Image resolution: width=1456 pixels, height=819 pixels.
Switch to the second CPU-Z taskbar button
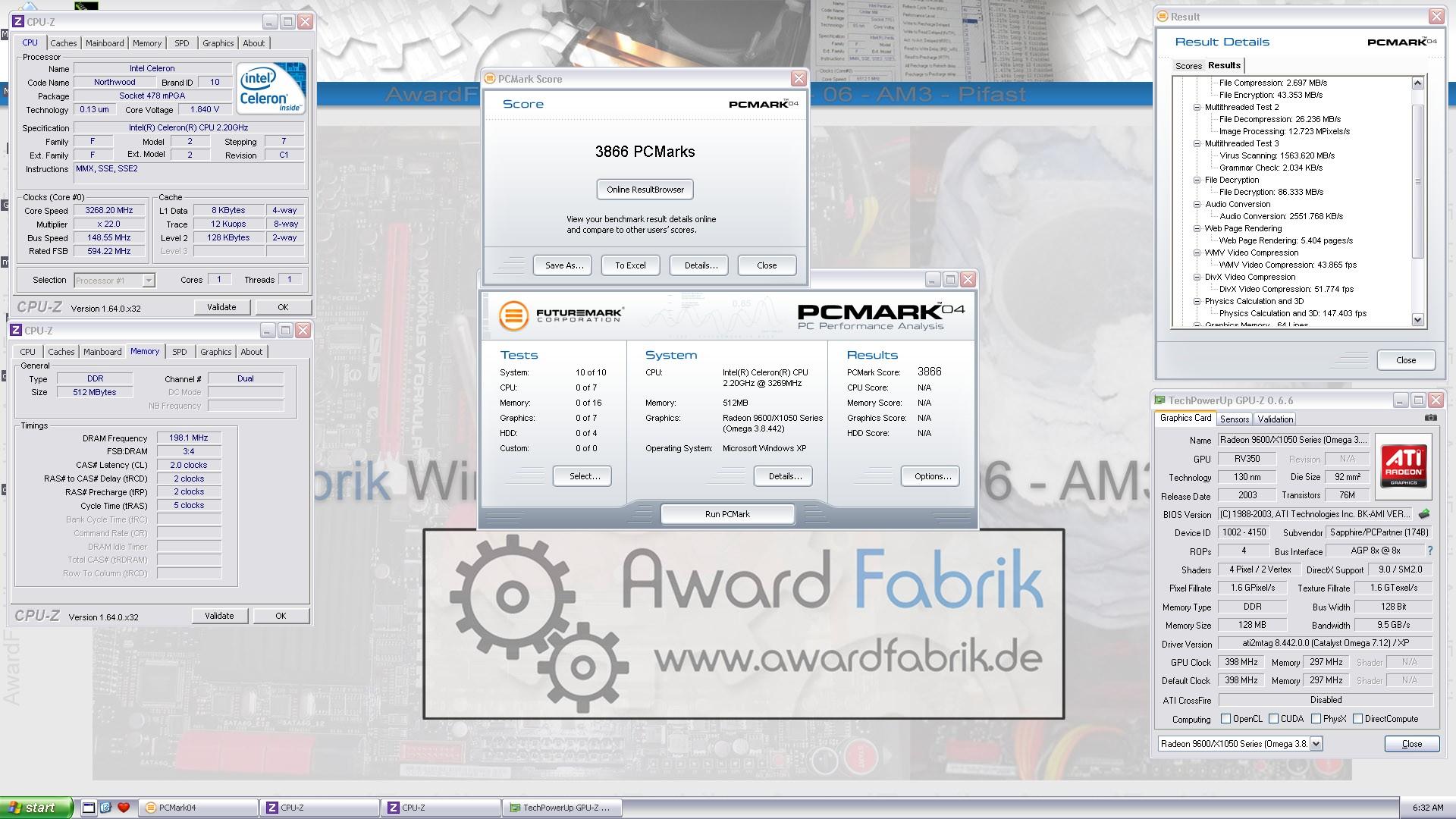442,808
